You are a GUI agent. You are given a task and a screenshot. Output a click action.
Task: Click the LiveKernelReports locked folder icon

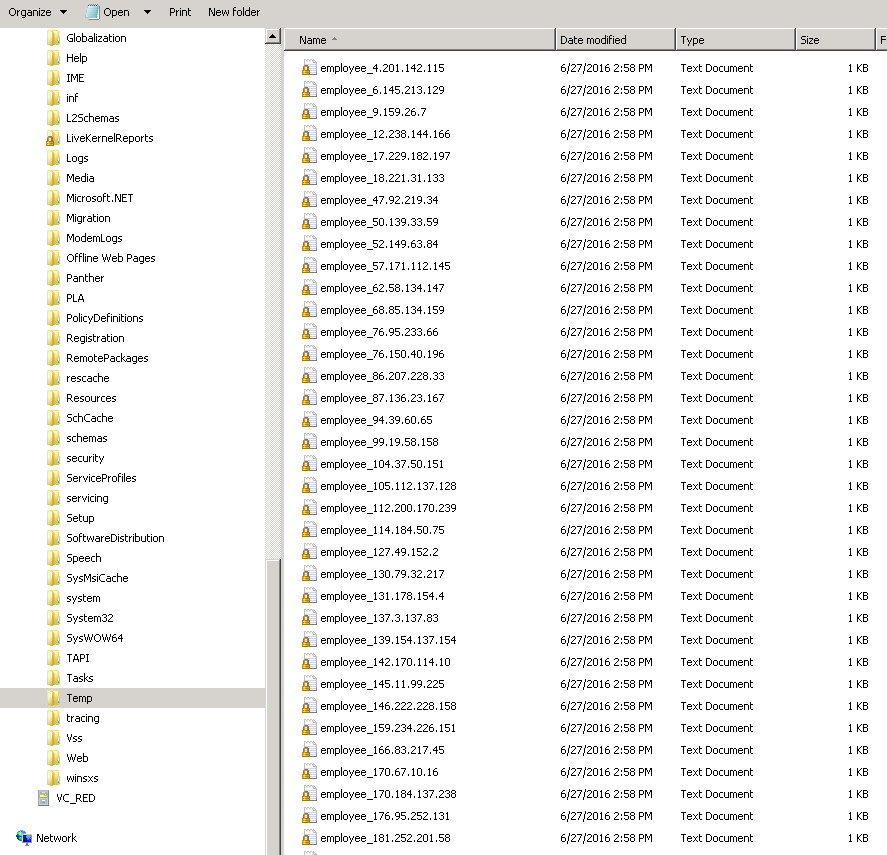click(x=53, y=138)
